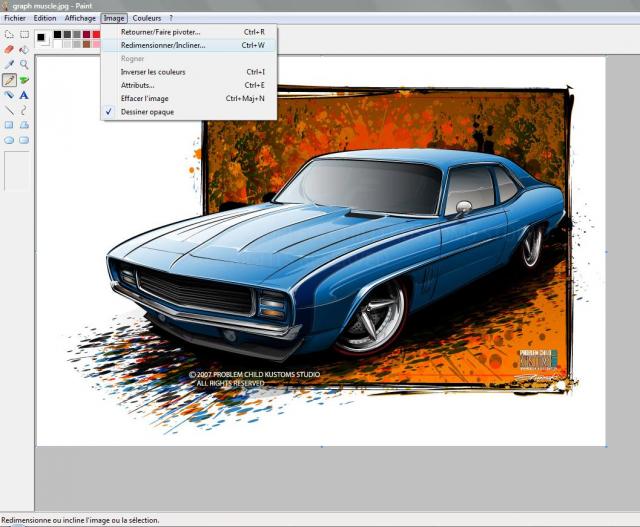Click Redimensionner/Incliner menu entry
Image resolution: width=640 pixels, height=527 pixels.
(189, 45)
